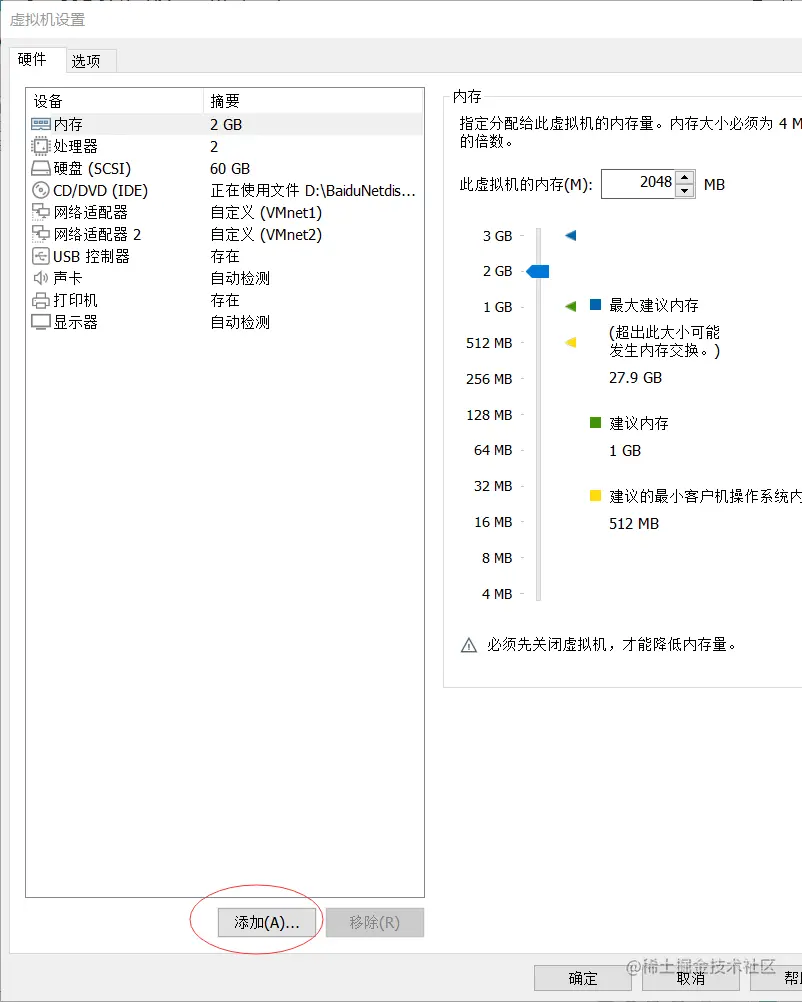Select the first network adapter icon
Image resolution: width=802 pixels, height=1002 pixels.
(x=40, y=212)
